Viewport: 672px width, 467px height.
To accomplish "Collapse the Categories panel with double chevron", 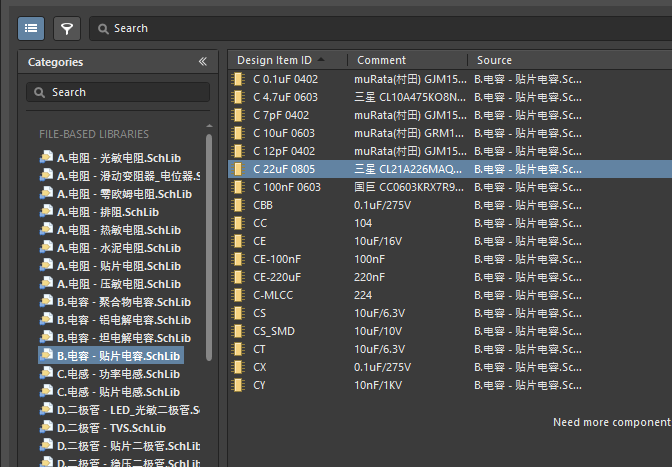I will (x=203, y=62).
